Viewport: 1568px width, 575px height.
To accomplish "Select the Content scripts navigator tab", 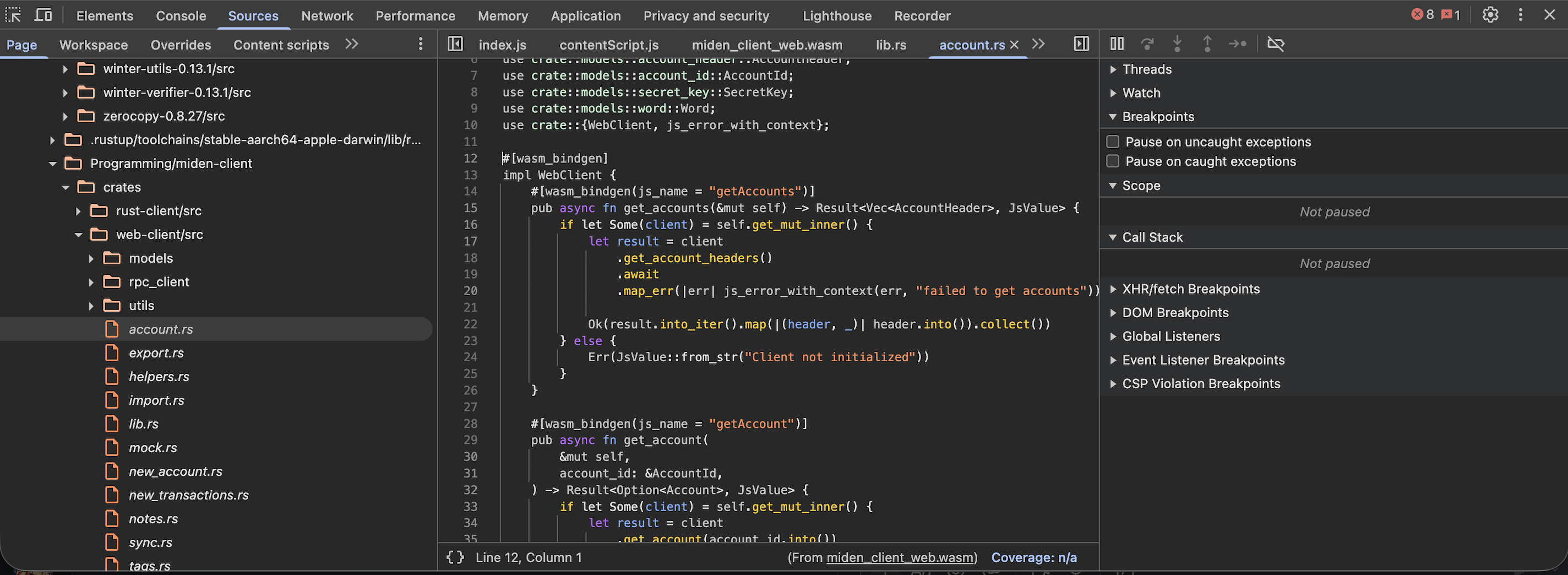I will 281,45.
